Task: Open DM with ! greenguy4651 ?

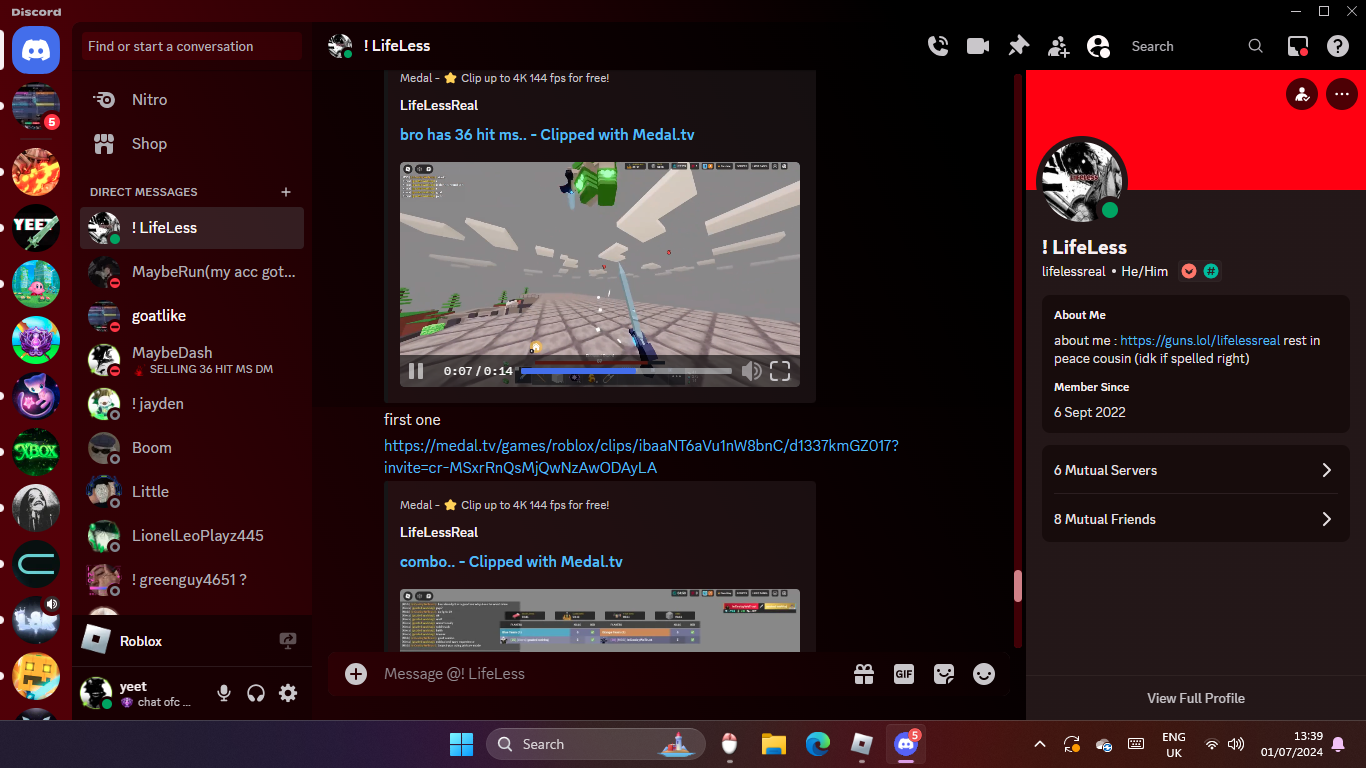Action: (x=192, y=580)
